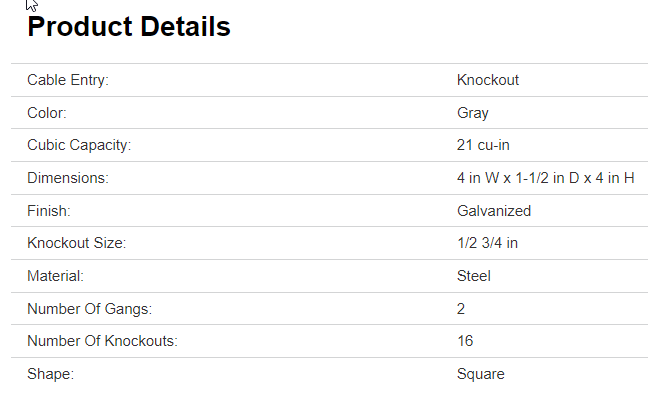Click the Dimensions label
The height and width of the screenshot is (402, 648).
(x=67, y=178)
